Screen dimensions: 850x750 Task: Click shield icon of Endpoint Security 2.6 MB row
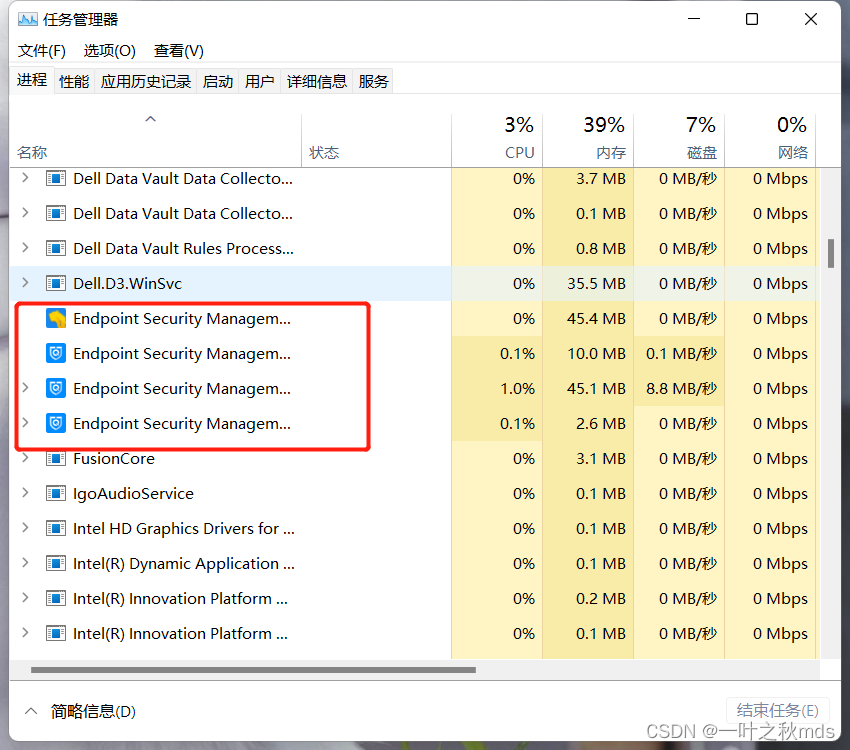point(56,423)
